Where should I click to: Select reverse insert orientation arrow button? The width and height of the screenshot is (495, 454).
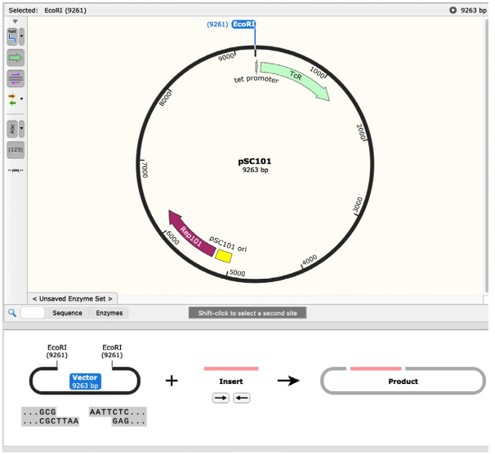coord(241,398)
